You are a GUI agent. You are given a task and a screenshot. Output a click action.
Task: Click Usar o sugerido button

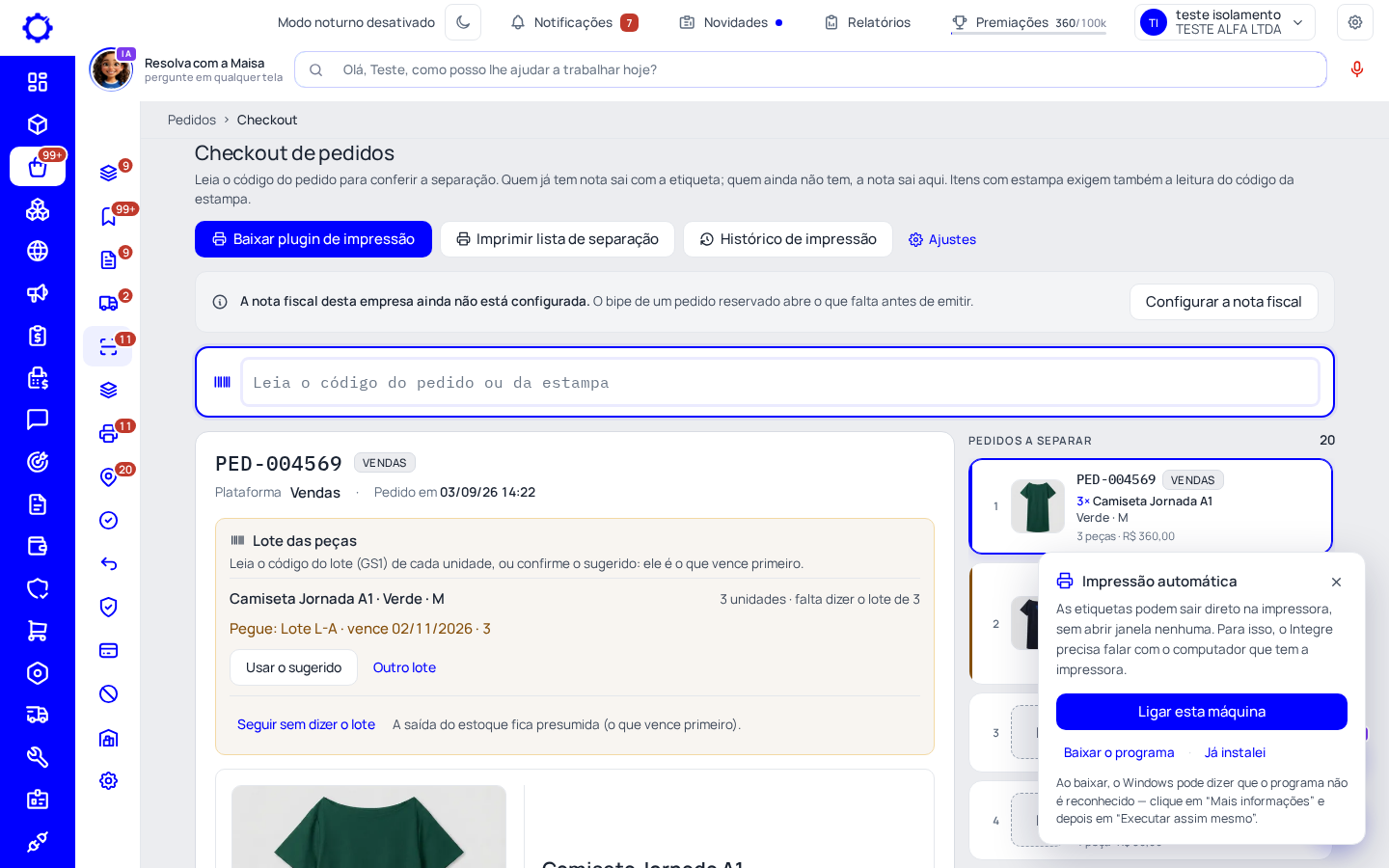(293, 667)
